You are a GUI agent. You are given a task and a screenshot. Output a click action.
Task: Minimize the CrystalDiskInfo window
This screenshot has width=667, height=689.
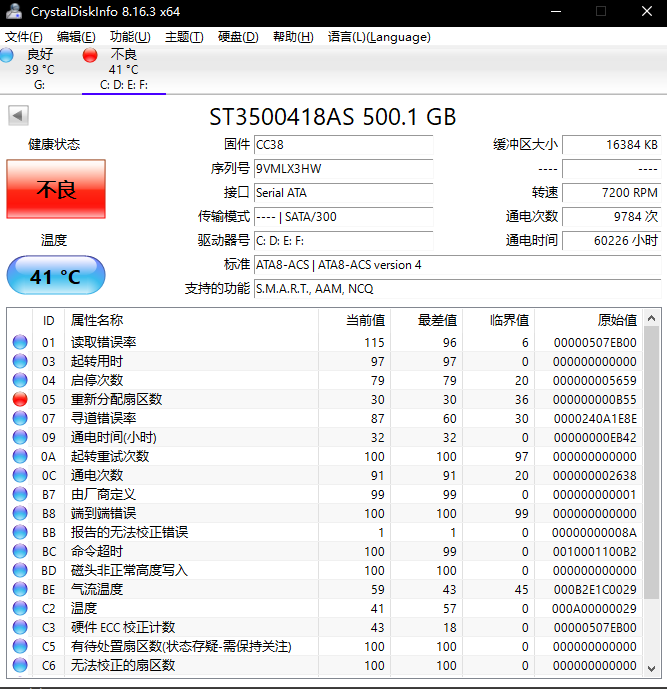[556, 11]
